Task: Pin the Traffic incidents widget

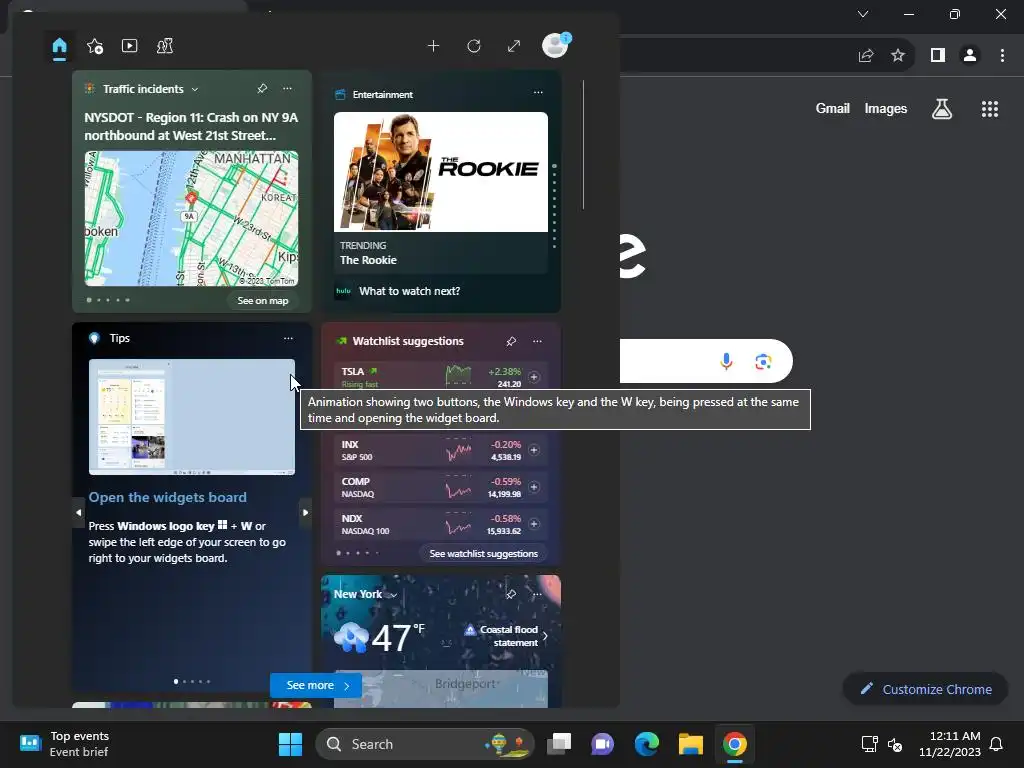Action: point(262,88)
